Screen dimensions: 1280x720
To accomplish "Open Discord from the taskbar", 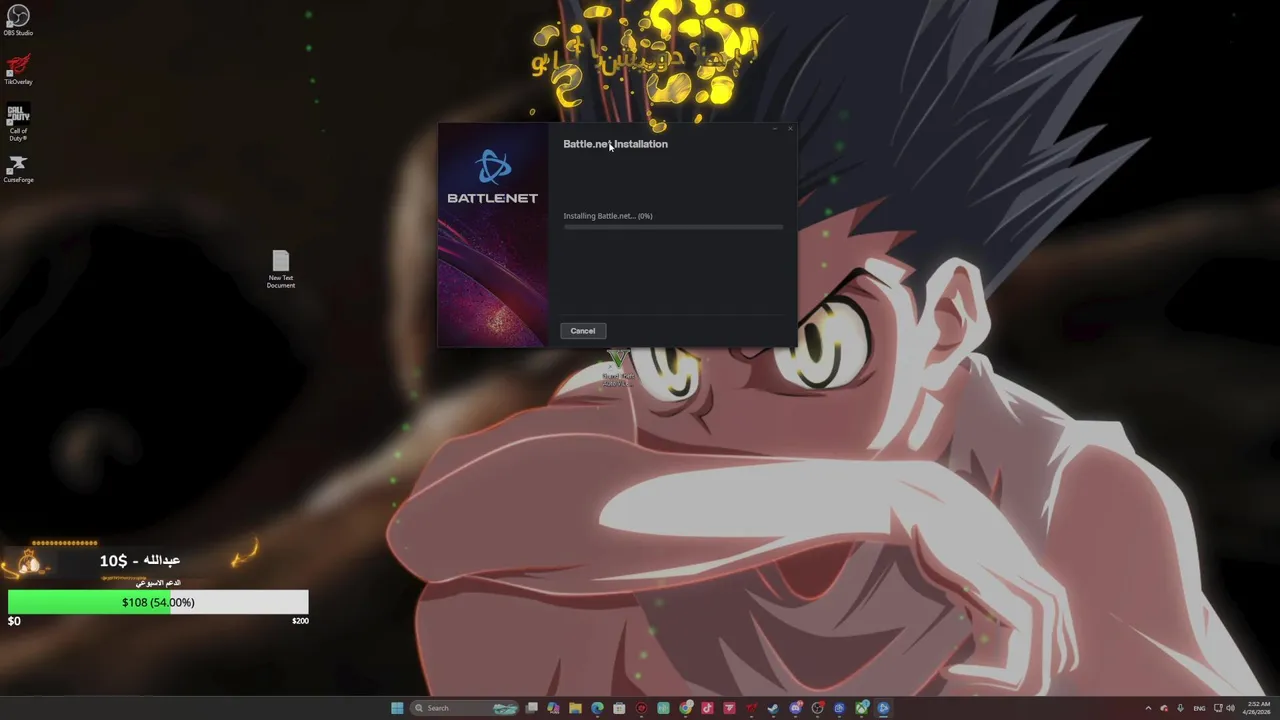I will [795, 708].
